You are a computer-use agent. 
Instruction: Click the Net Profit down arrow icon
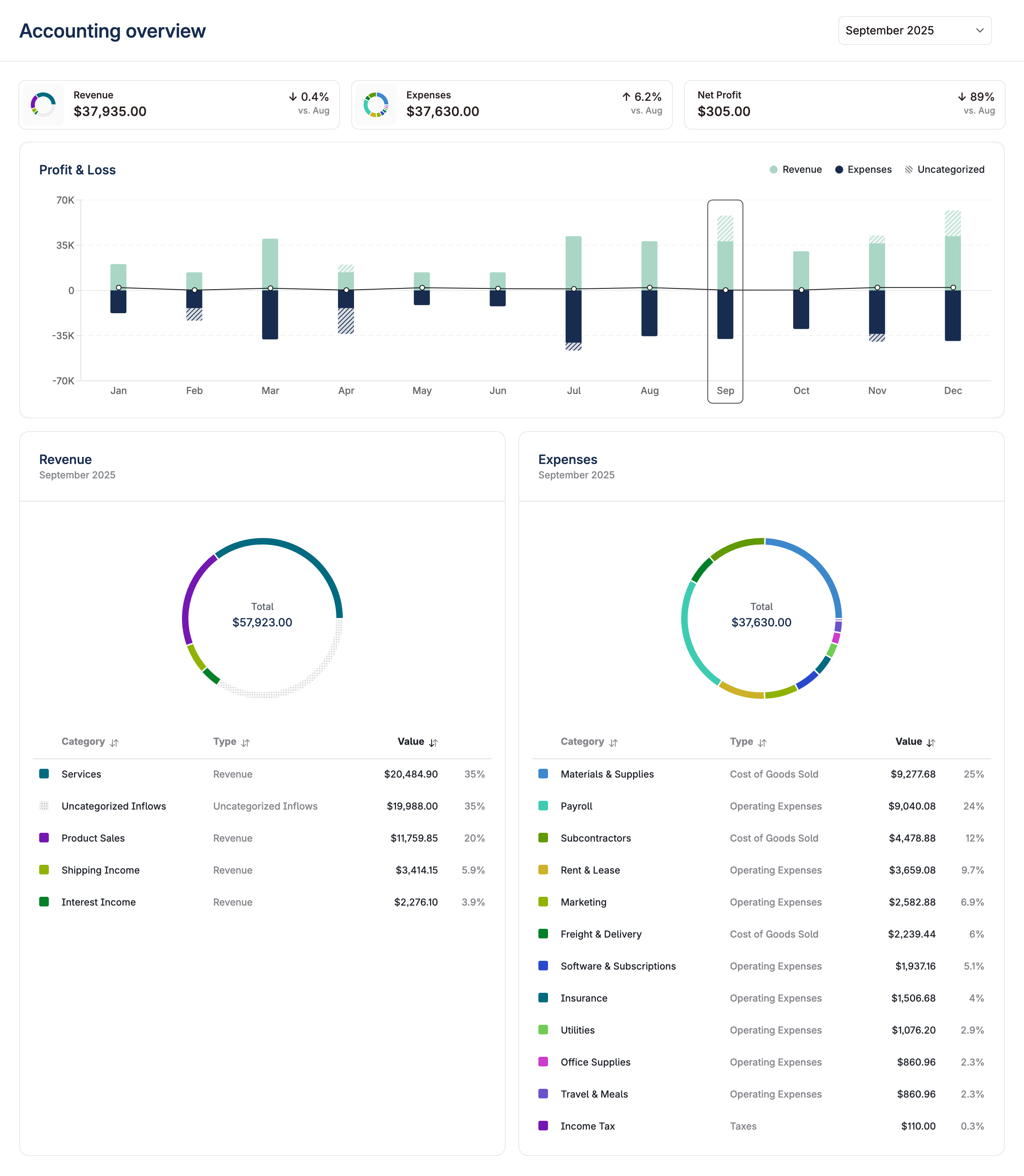[x=962, y=97]
